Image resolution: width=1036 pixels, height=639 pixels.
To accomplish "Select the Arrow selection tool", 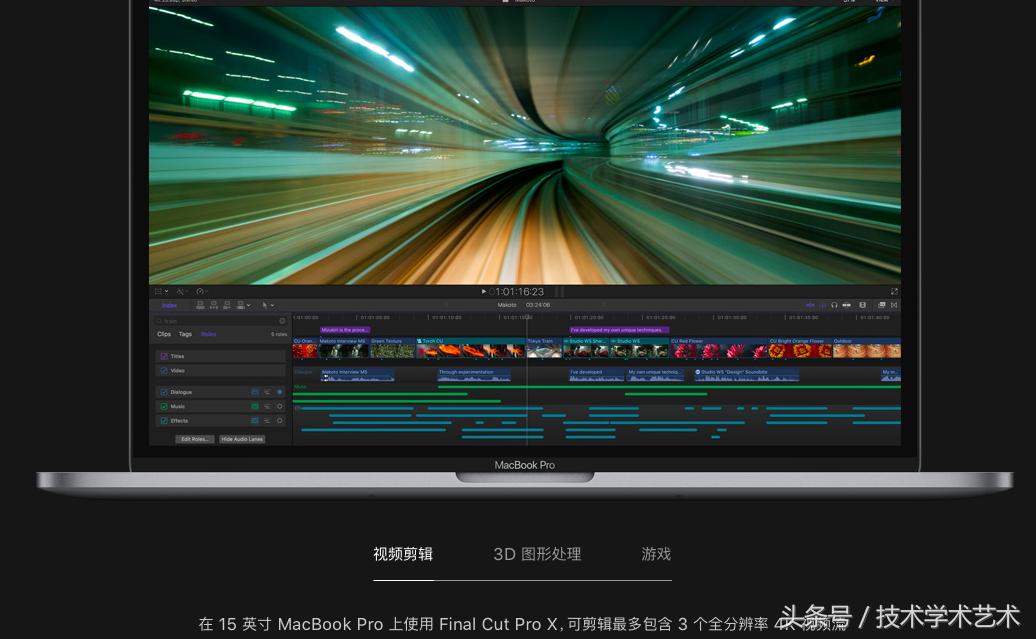I will pos(264,303).
